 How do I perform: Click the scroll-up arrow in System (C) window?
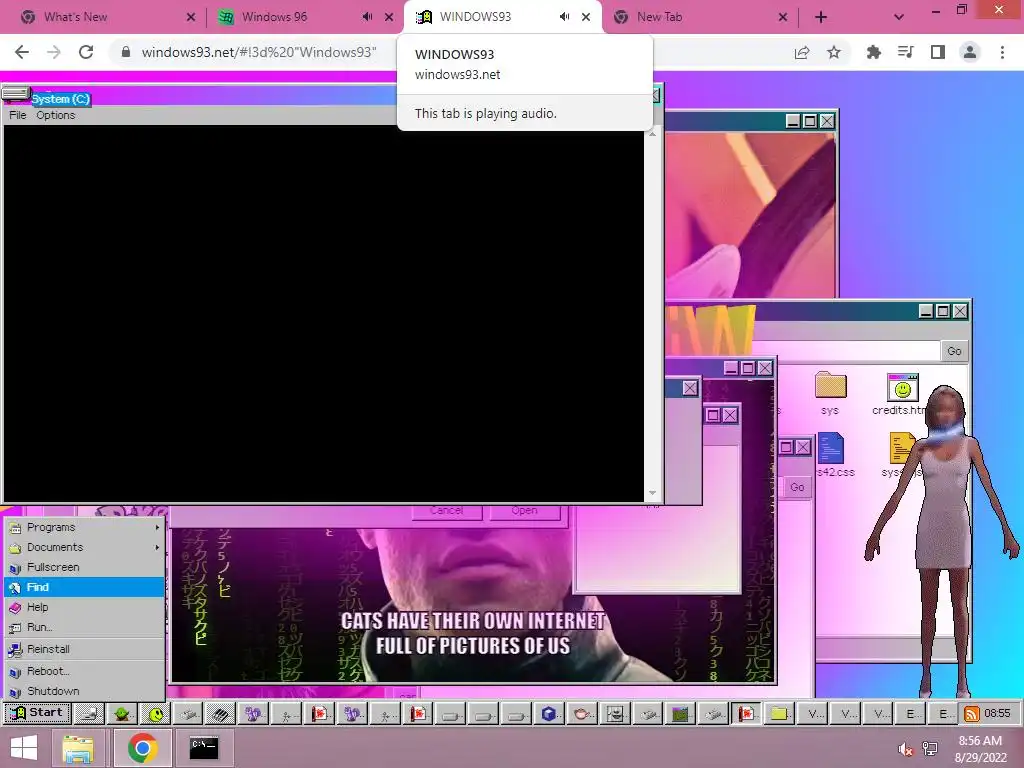(x=652, y=133)
